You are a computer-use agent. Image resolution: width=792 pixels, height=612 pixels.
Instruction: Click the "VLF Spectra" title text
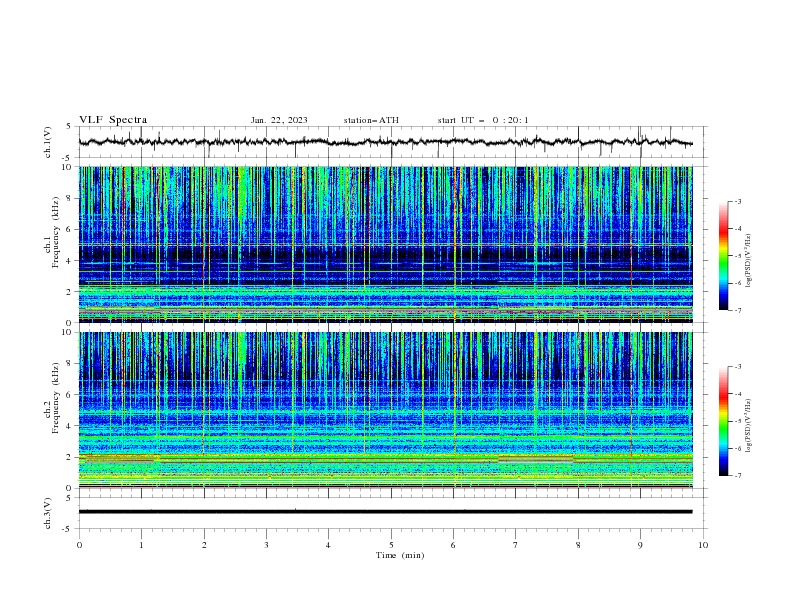(113, 120)
